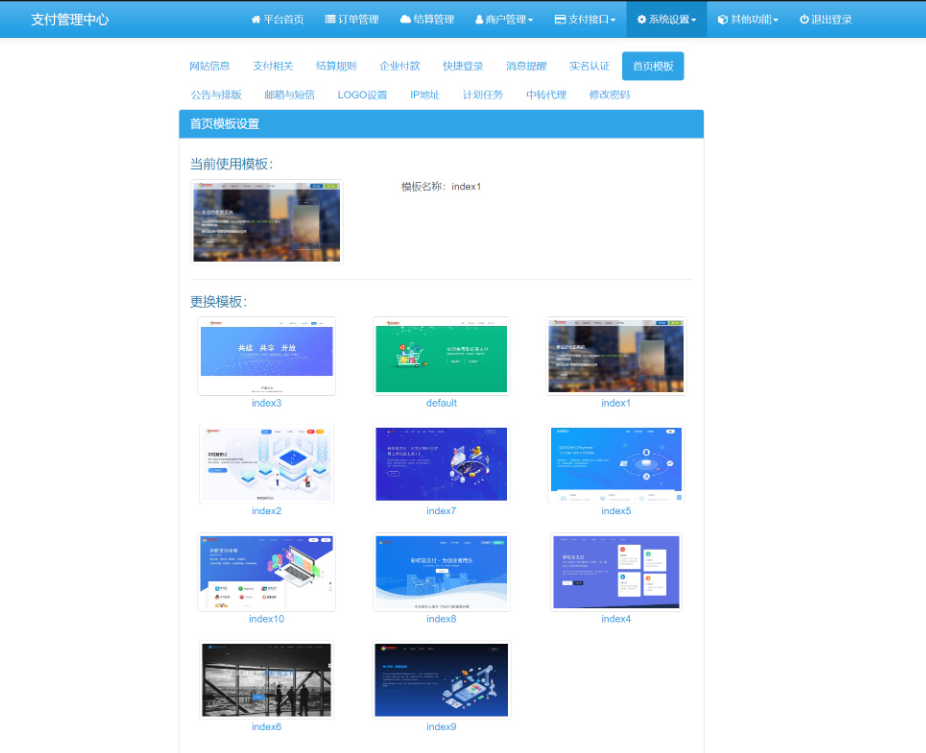
Task: Pick the index4 template thumbnail
Action: coord(616,572)
